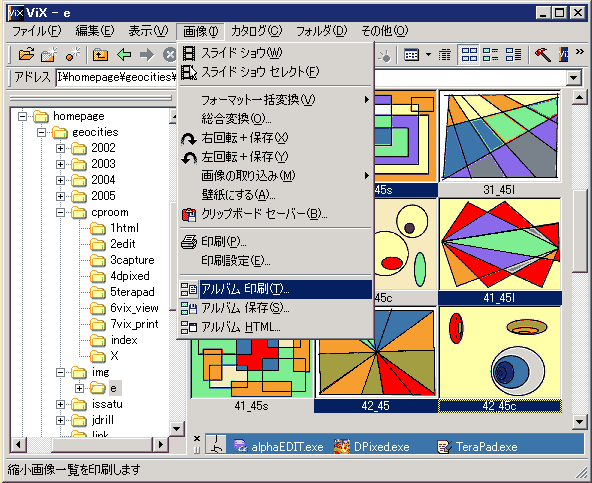The height and width of the screenshot is (483, 592).
Task: Switch to large thumbnail view icon
Action: tap(469, 55)
